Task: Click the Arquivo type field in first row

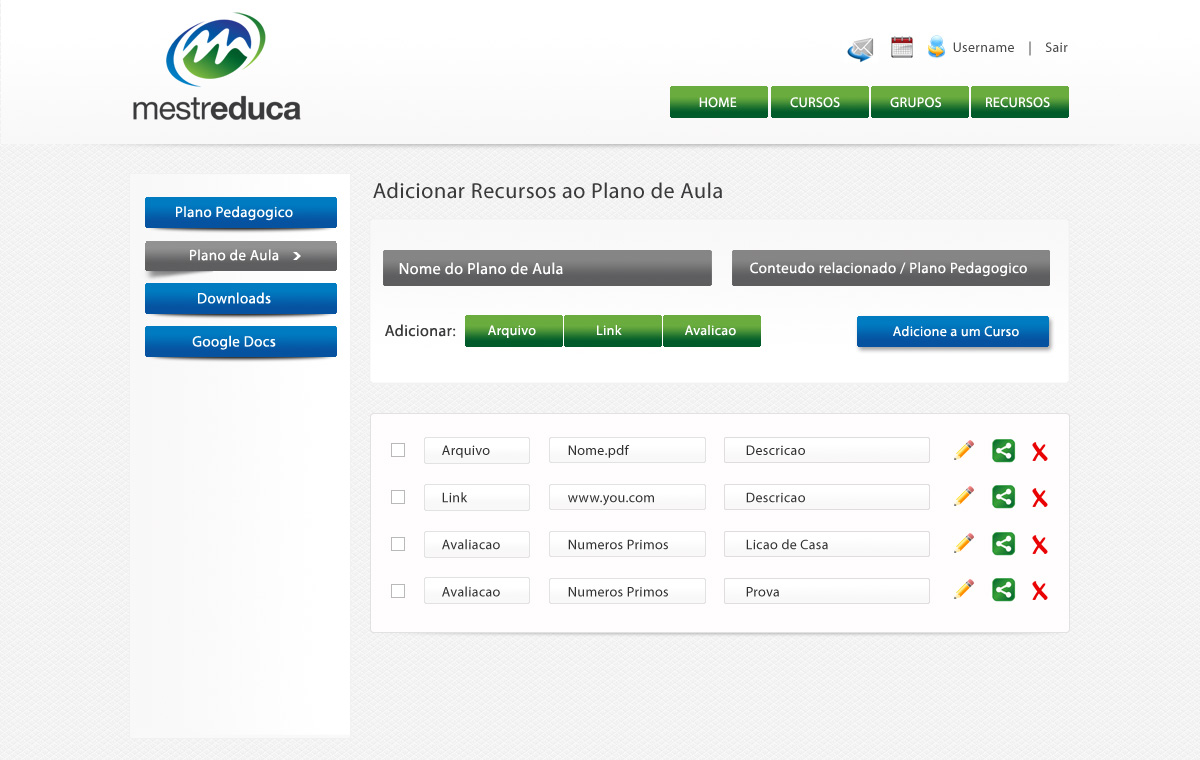Action: click(x=477, y=450)
